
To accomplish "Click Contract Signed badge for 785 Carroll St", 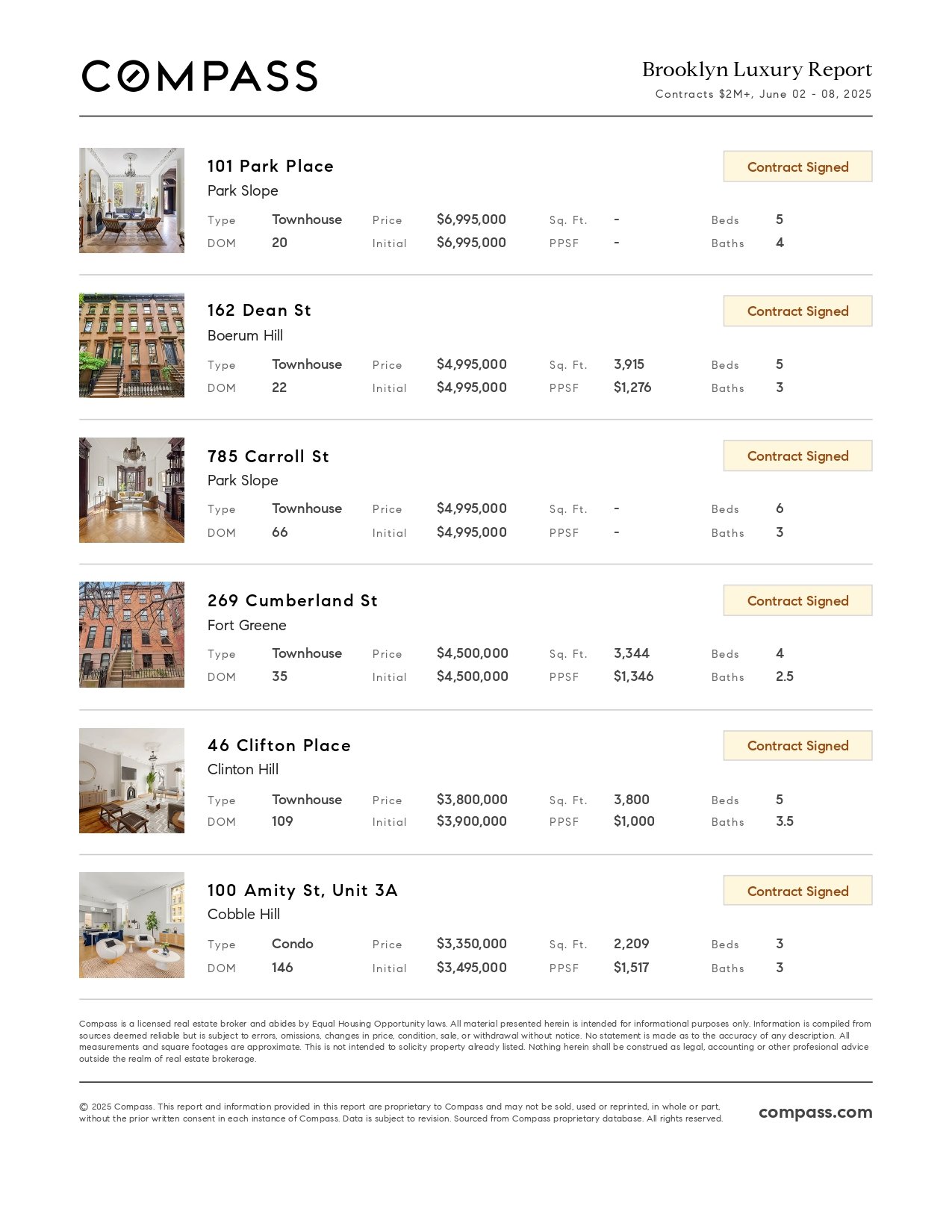I will tap(797, 456).
